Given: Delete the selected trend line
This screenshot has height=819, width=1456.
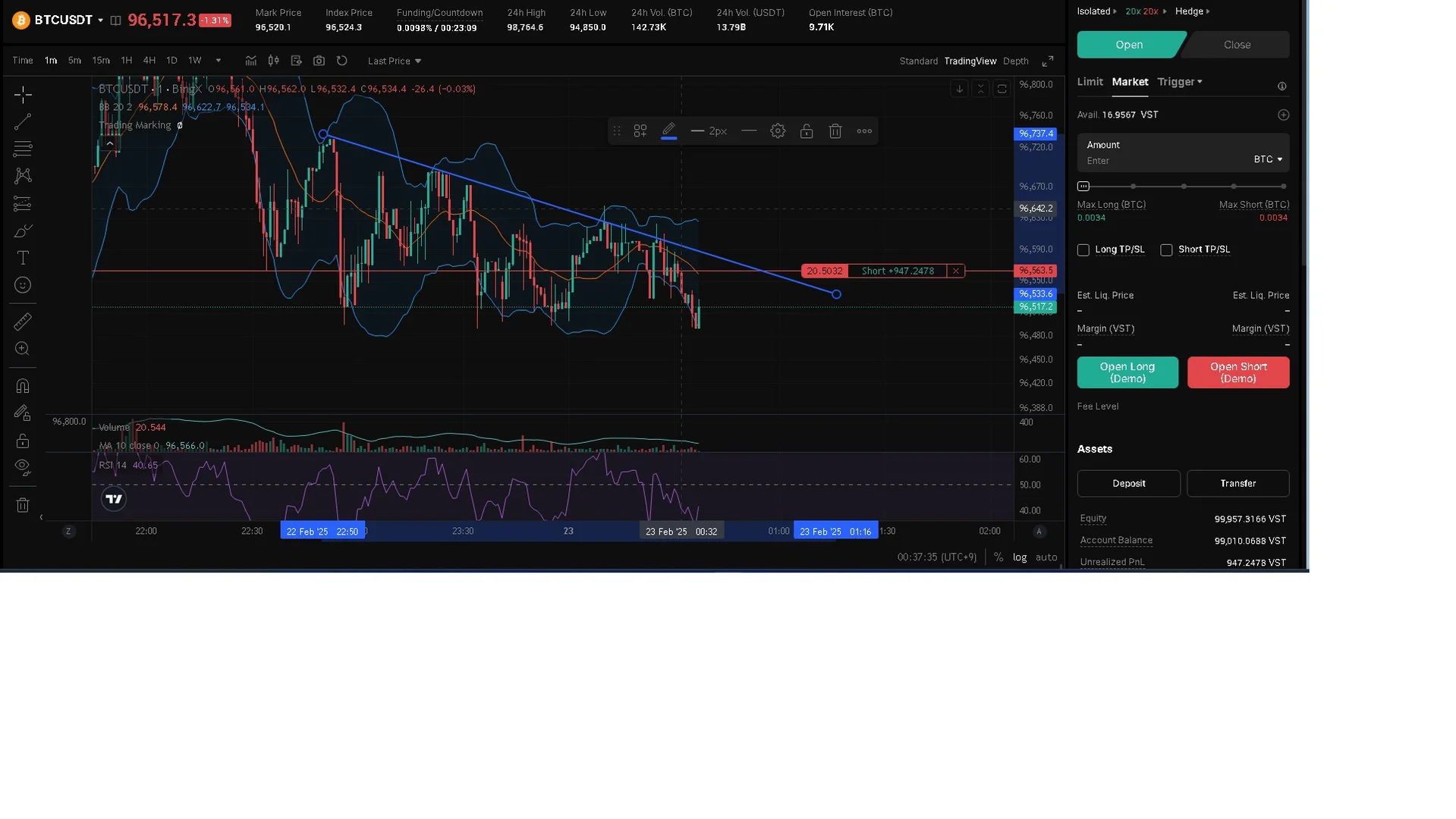Looking at the screenshot, I should point(835,131).
